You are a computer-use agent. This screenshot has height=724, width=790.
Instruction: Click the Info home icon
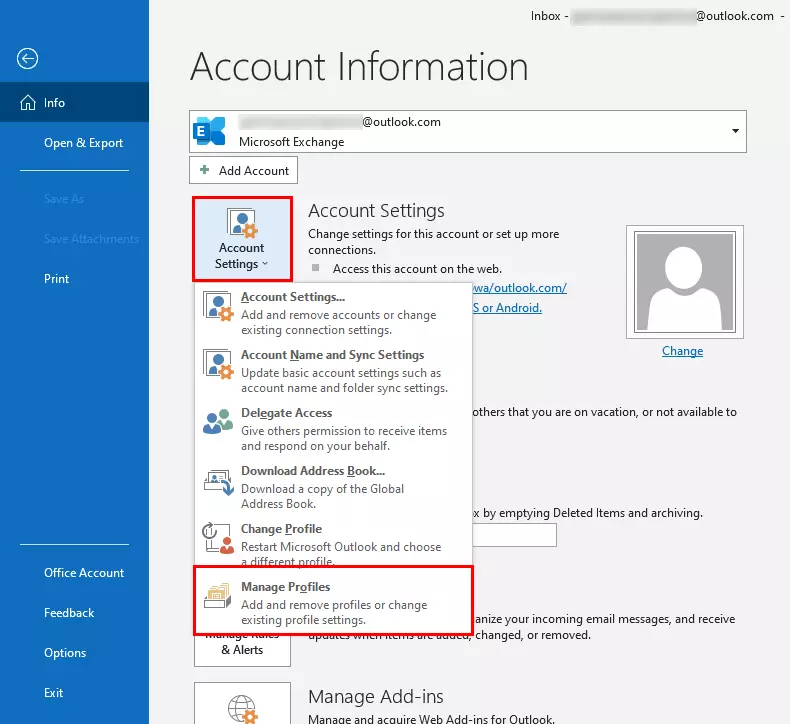coord(28,102)
